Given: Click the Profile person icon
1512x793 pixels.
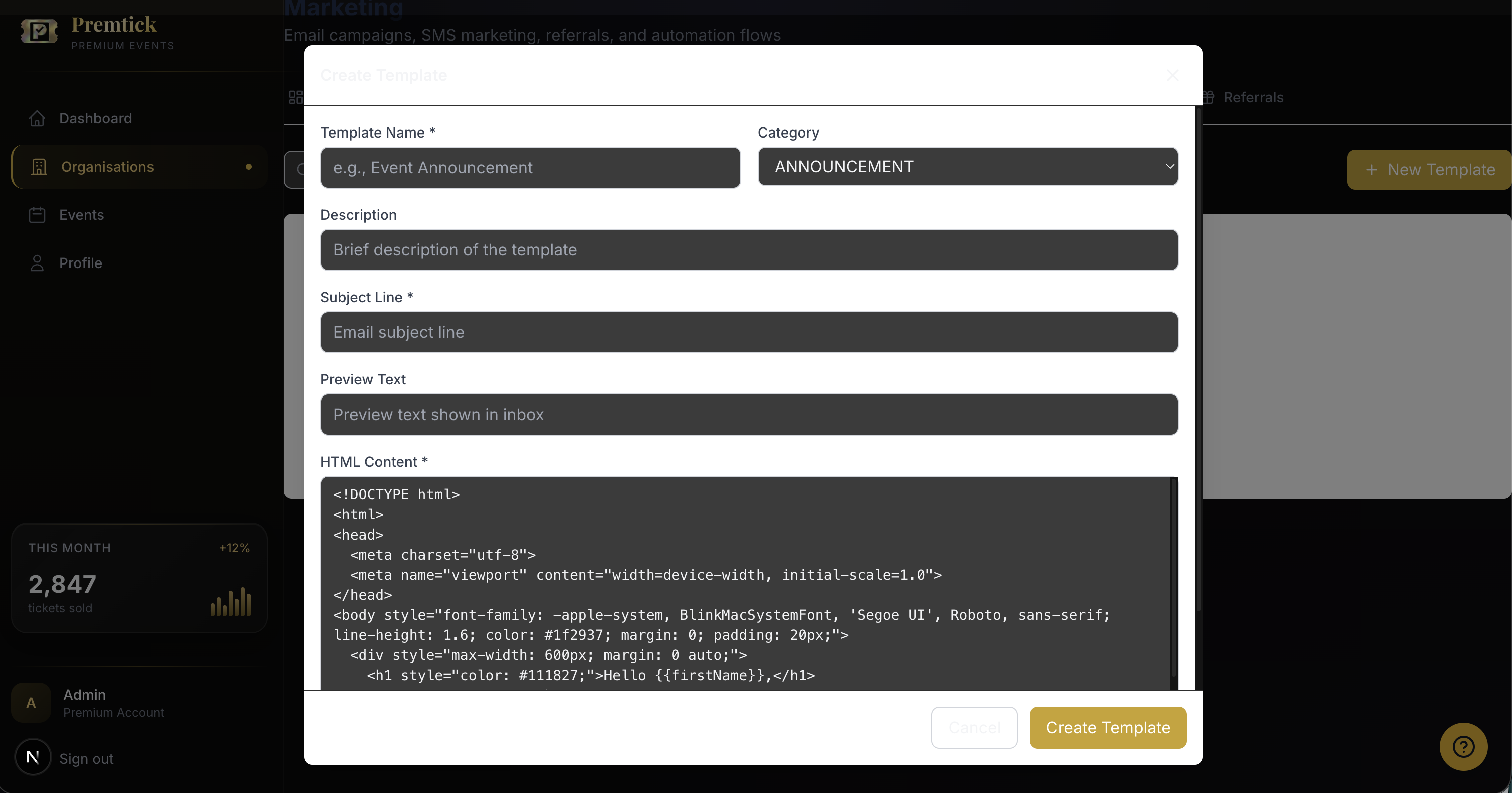Looking at the screenshot, I should pyautogui.click(x=38, y=263).
